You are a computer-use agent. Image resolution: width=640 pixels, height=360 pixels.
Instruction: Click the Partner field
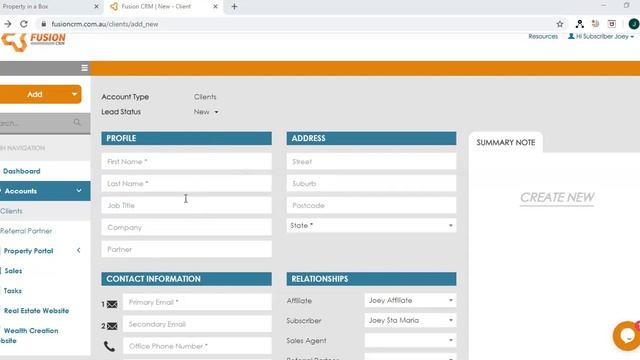(187, 249)
